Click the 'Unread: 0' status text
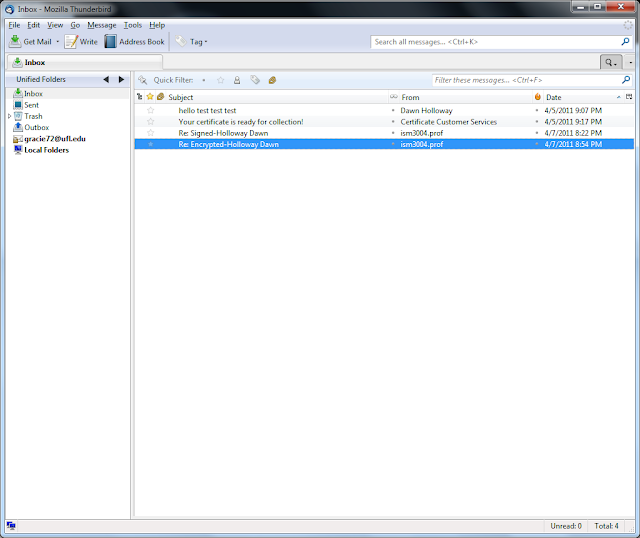The image size is (640, 538). (x=566, y=526)
